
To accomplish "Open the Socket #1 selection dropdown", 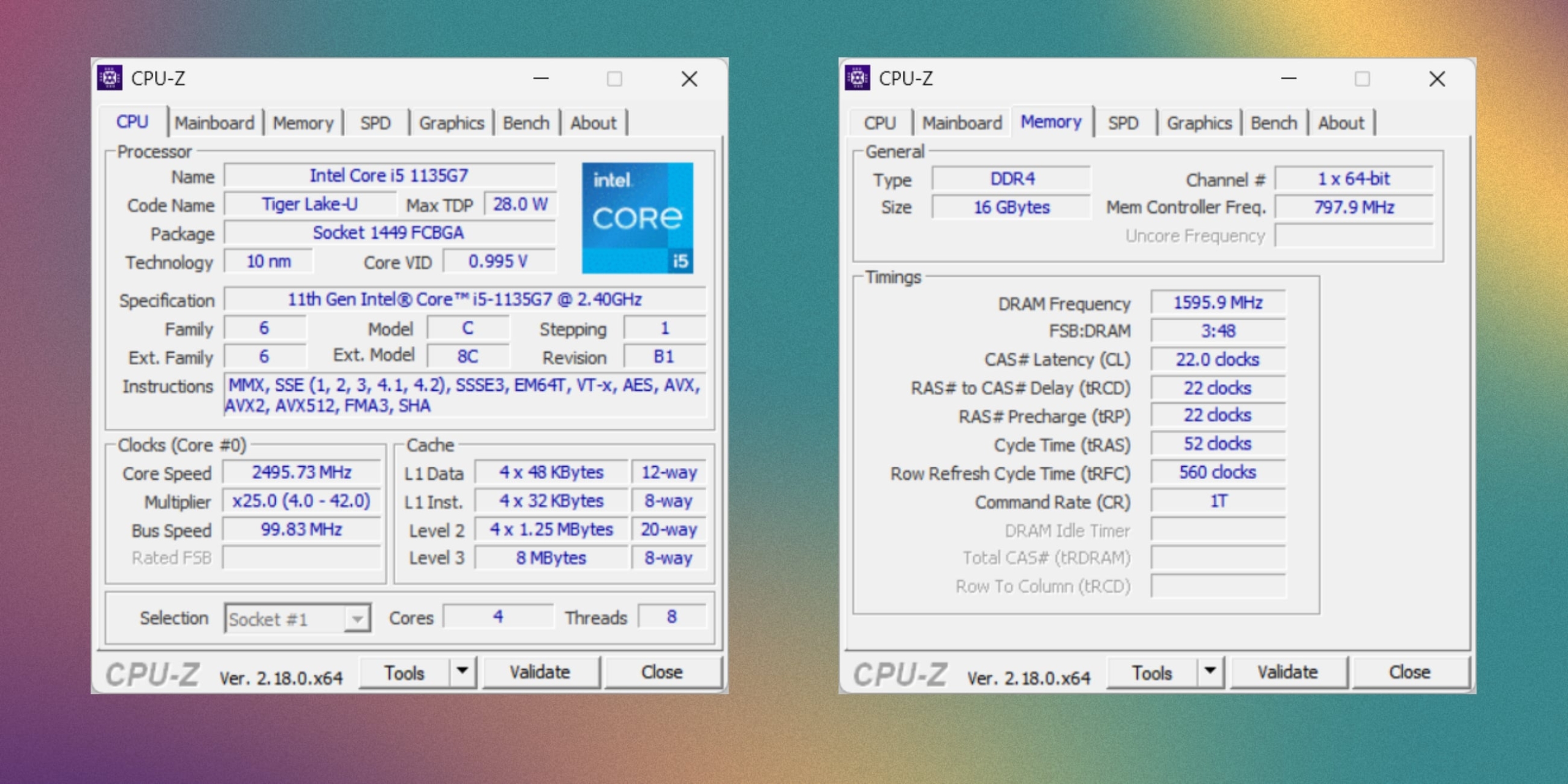I will [x=358, y=619].
